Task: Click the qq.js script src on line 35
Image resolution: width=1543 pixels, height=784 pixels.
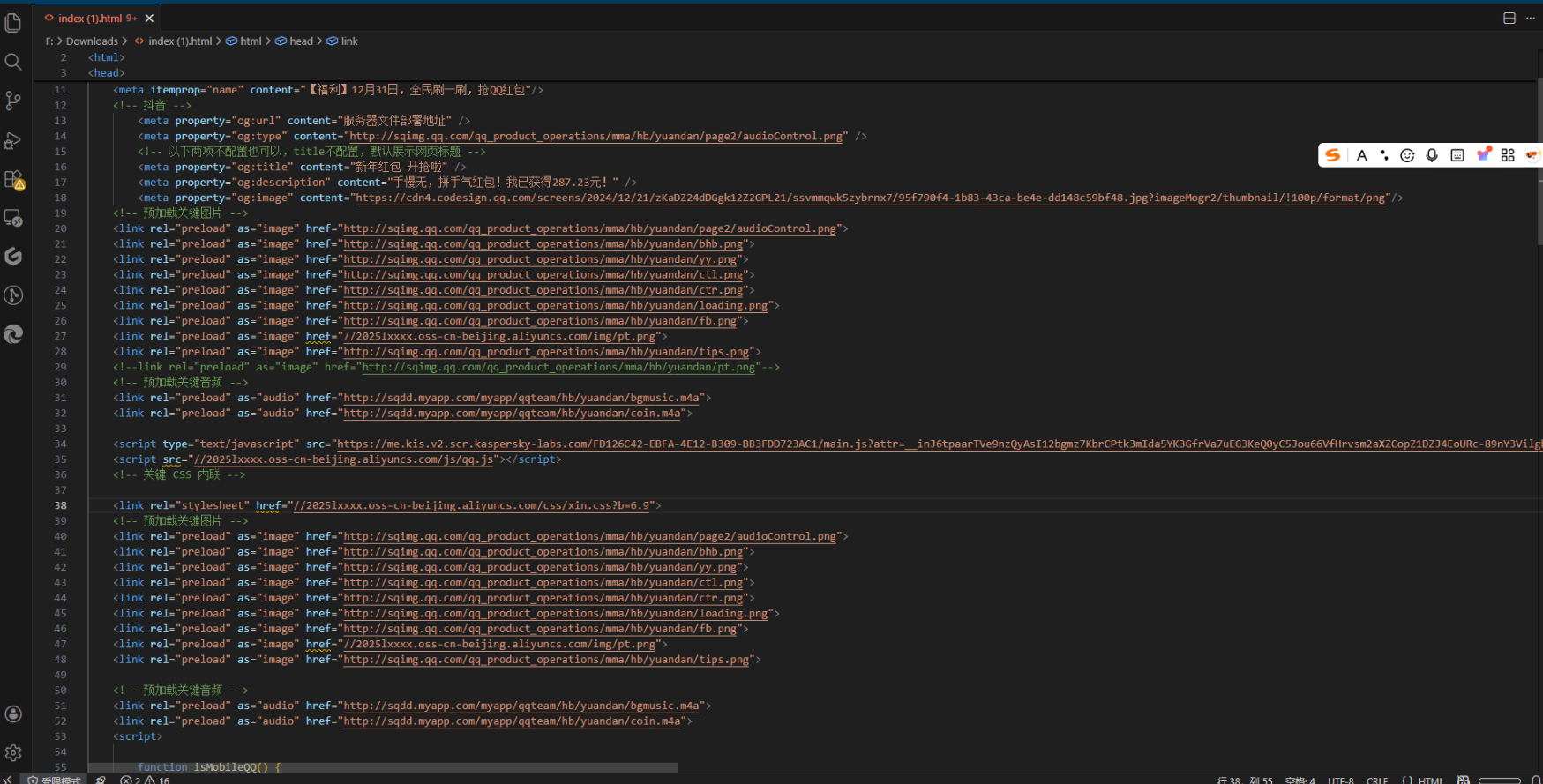Action: point(343,459)
